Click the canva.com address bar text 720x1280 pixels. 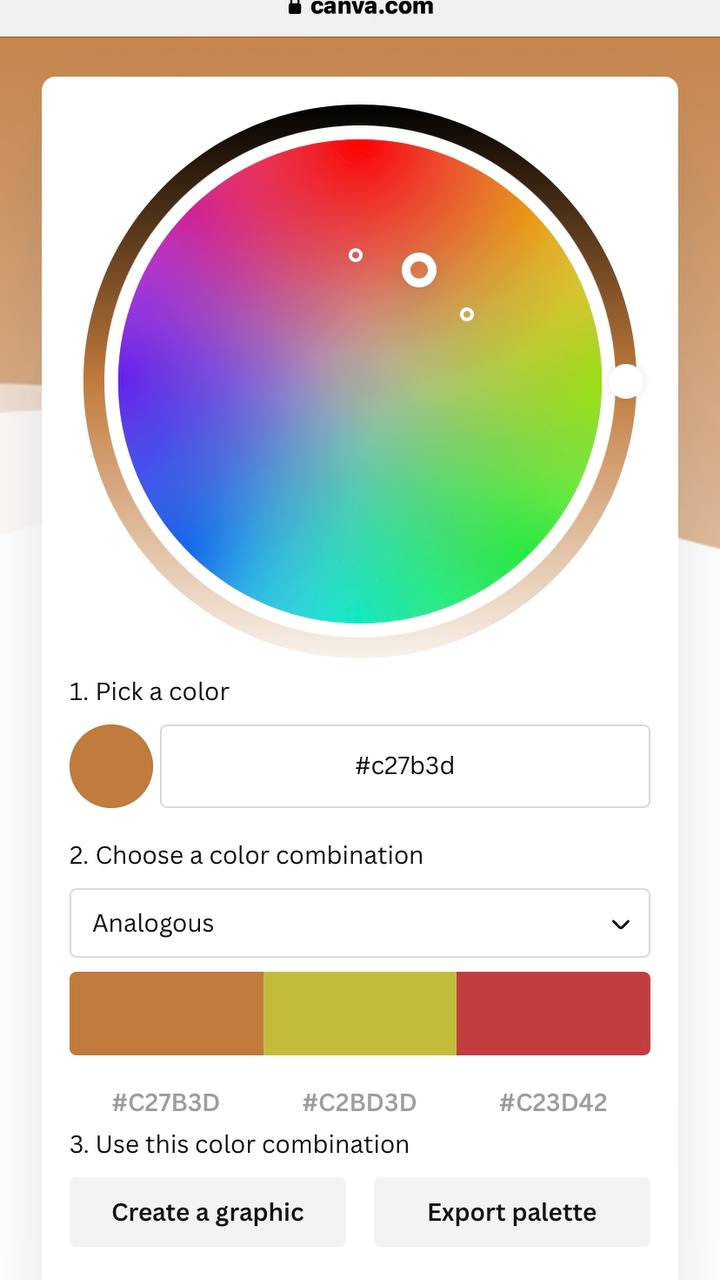coord(372,7)
